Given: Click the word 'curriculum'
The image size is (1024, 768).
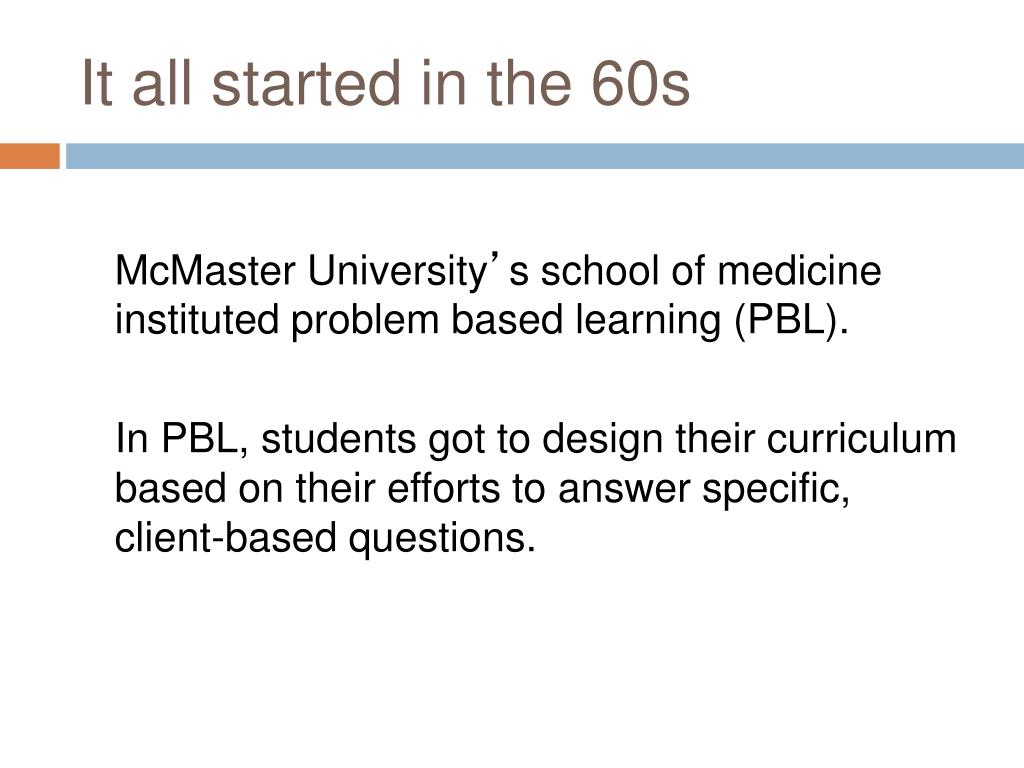Looking at the screenshot, I should coord(861,438).
